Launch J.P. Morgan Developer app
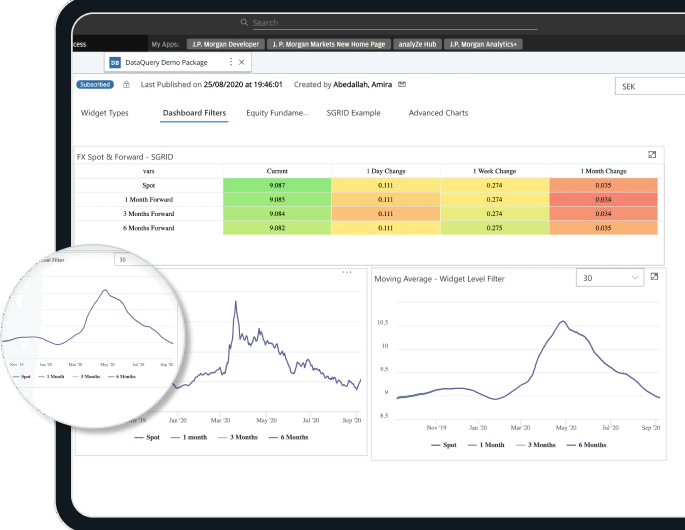Image resolution: width=685 pixels, height=530 pixels. (225, 44)
